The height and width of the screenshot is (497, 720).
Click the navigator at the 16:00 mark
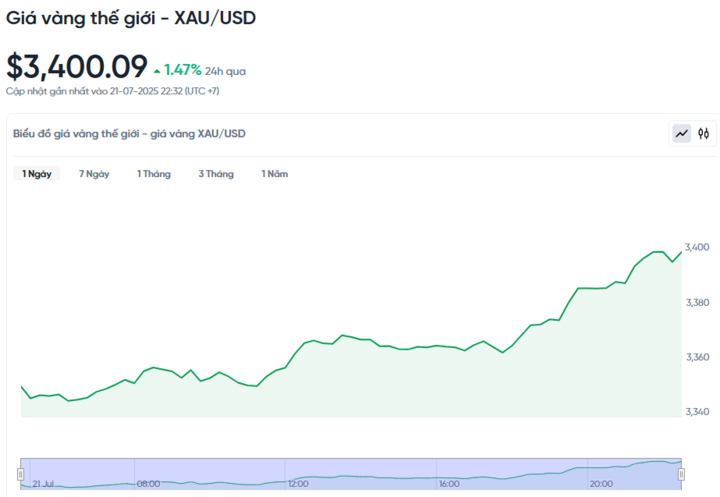point(448,483)
